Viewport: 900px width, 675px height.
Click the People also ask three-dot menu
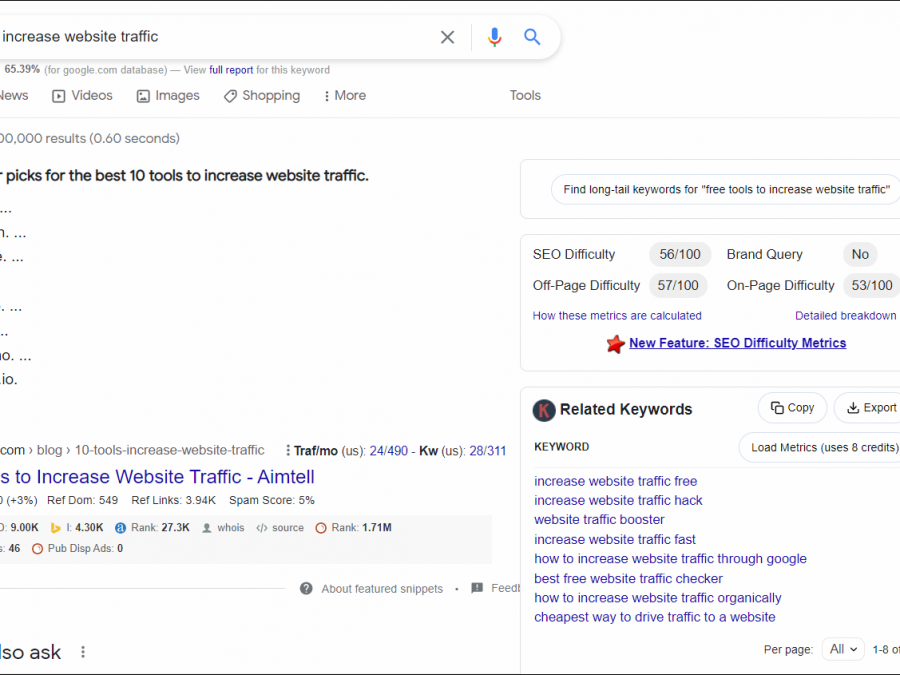tap(83, 652)
